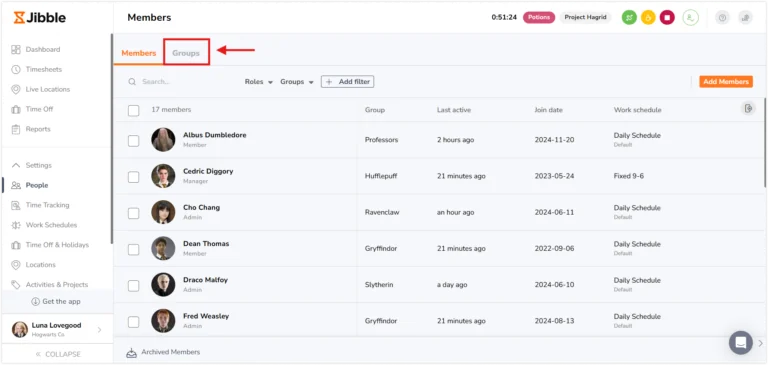The height and width of the screenshot is (365, 768).
Task: Select Draco Malfoy's checkbox
Action: [x=134, y=286]
